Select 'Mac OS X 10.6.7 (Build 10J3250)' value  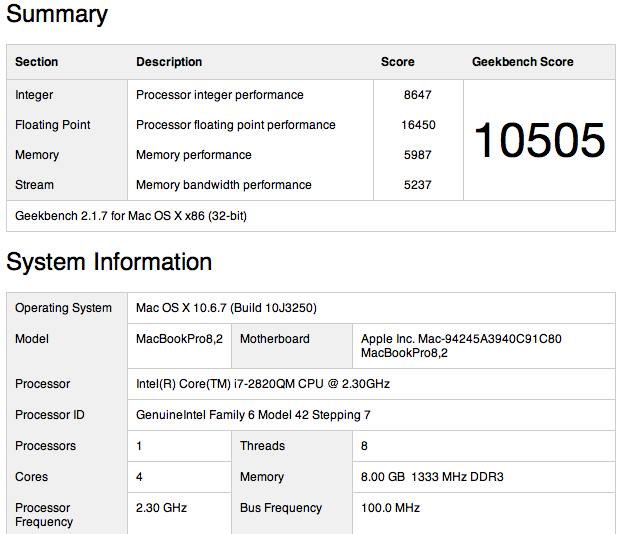tap(226, 308)
